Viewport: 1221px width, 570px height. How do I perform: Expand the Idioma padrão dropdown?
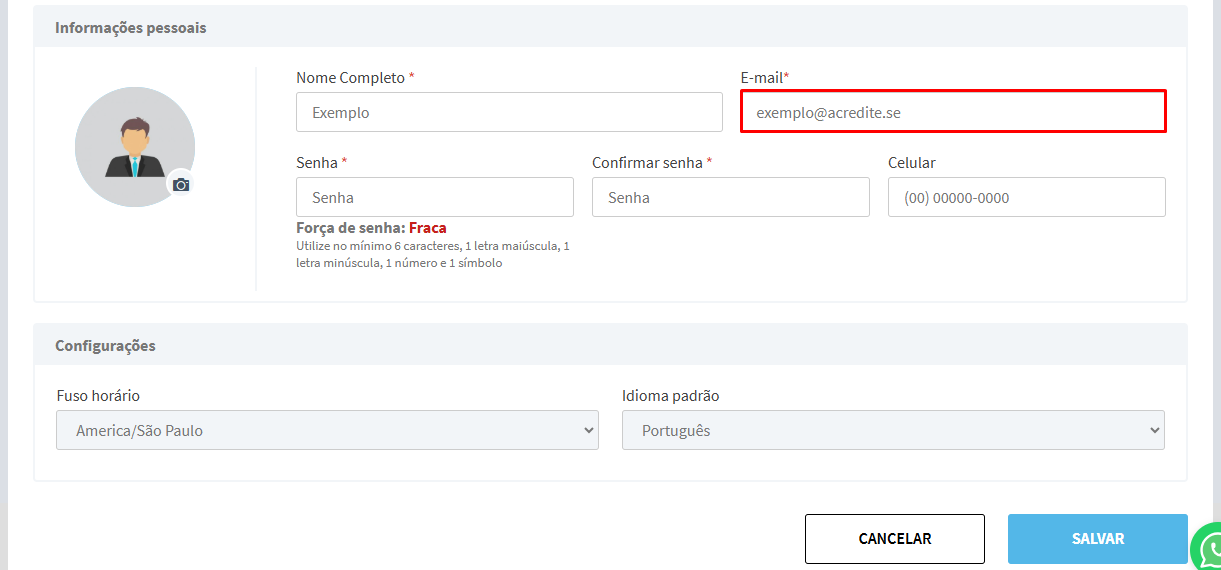tap(892, 430)
